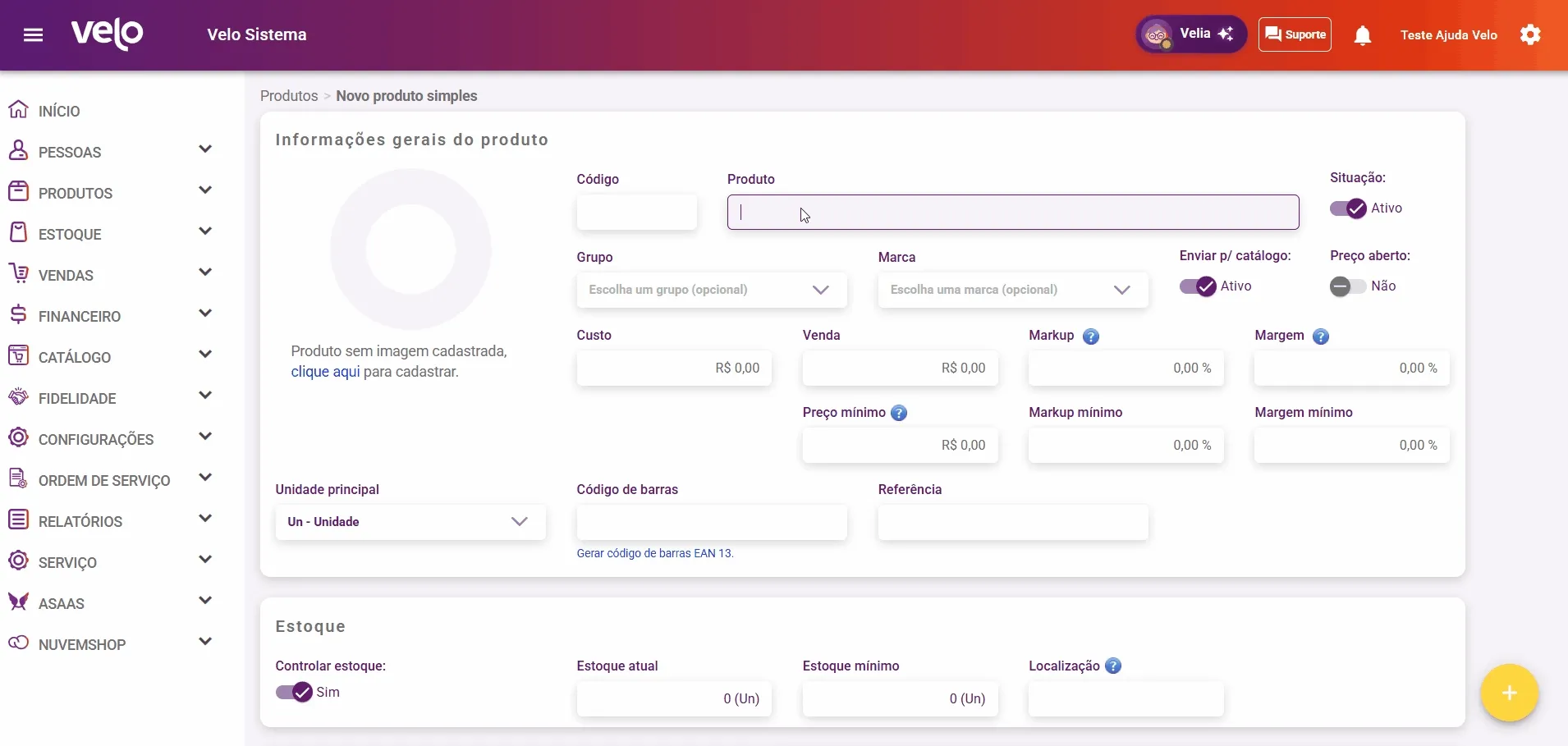This screenshot has height=746, width=1568.
Task: Expand the Estoque menu chevron
Action: click(x=205, y=231)
